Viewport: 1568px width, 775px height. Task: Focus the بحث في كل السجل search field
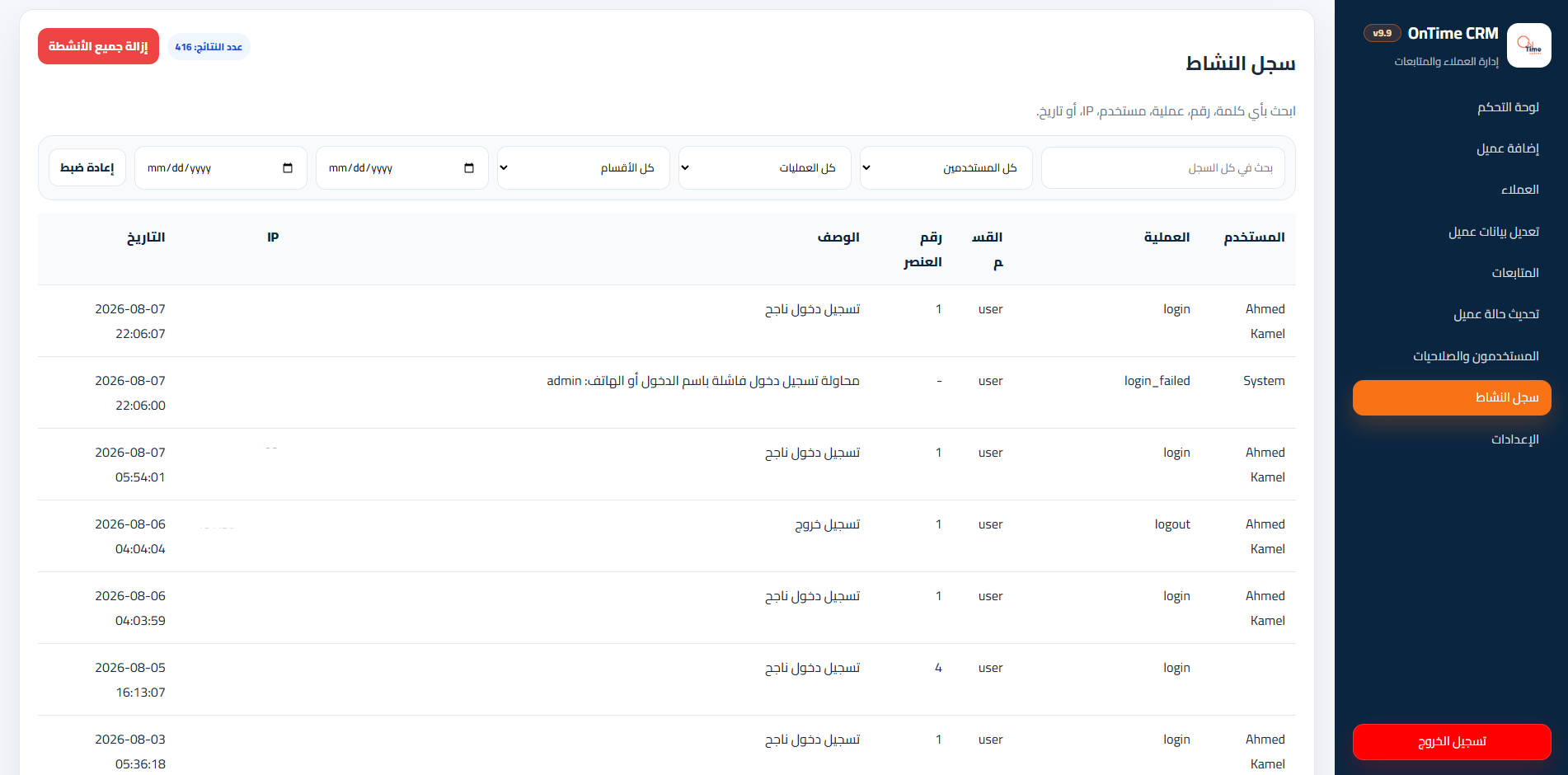pyautogui.click(x=1163, y=168)
